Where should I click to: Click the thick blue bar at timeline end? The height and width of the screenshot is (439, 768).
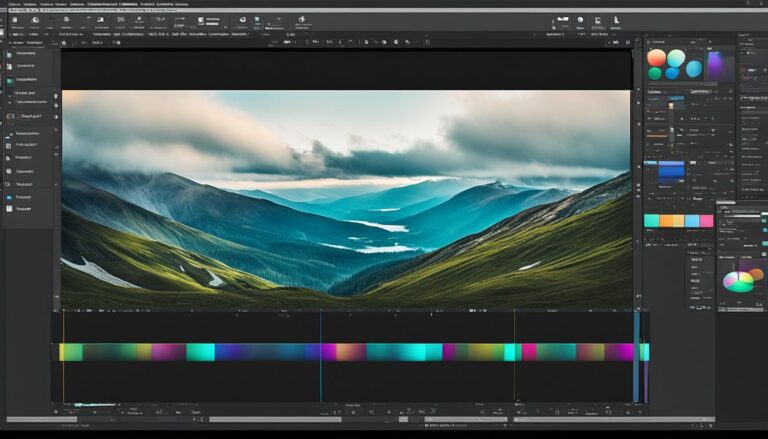[x=637, y=357]
